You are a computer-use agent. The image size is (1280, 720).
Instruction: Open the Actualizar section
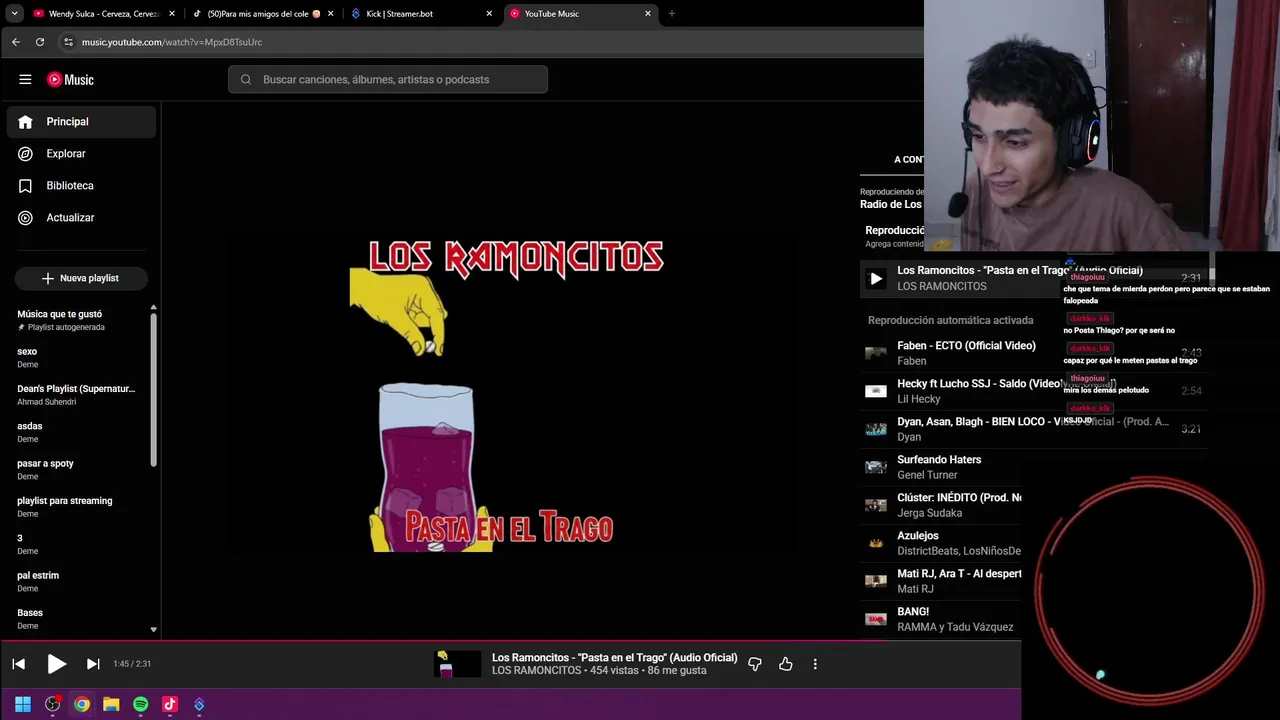pos(81,218)
